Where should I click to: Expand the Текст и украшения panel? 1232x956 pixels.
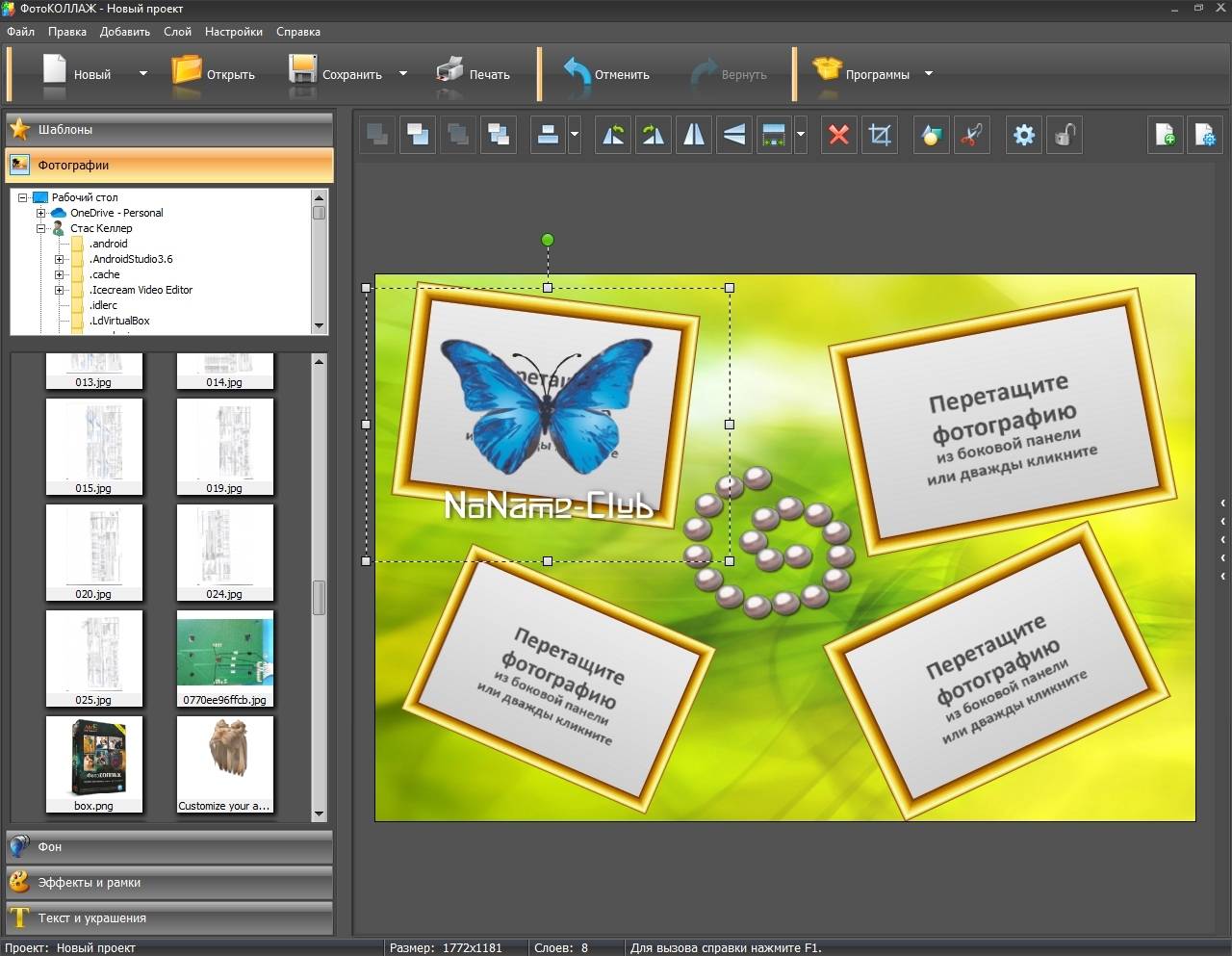169,917
